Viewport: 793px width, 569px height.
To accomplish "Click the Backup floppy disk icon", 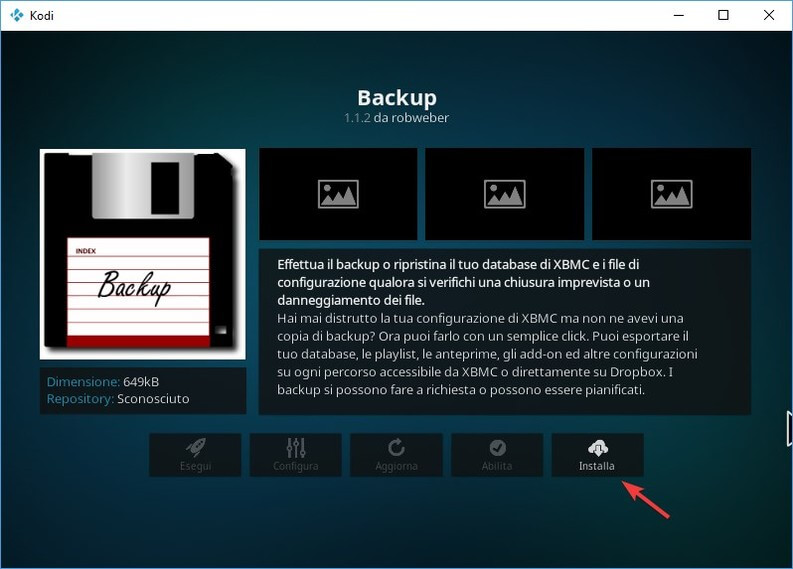I will 143,254.
